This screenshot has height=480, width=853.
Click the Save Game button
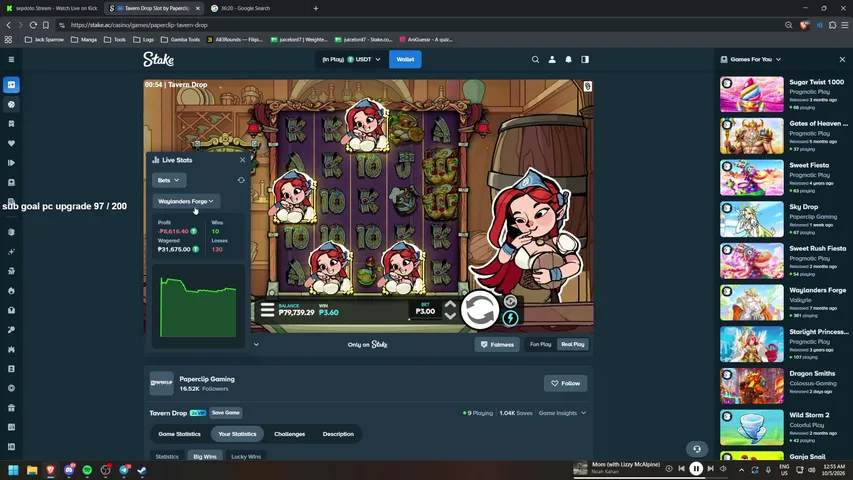(x=226, y=413)
